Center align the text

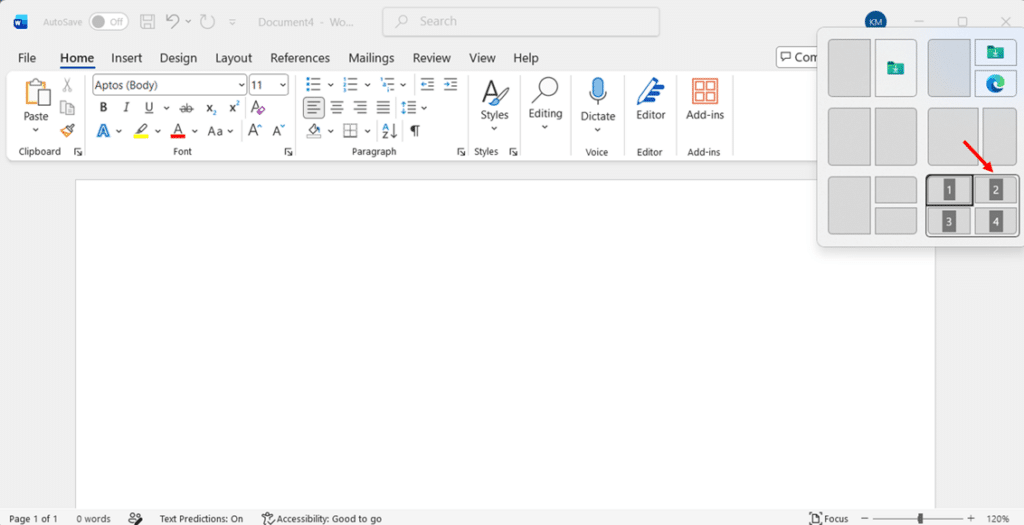pyautogui.click(x=337, y=108)
